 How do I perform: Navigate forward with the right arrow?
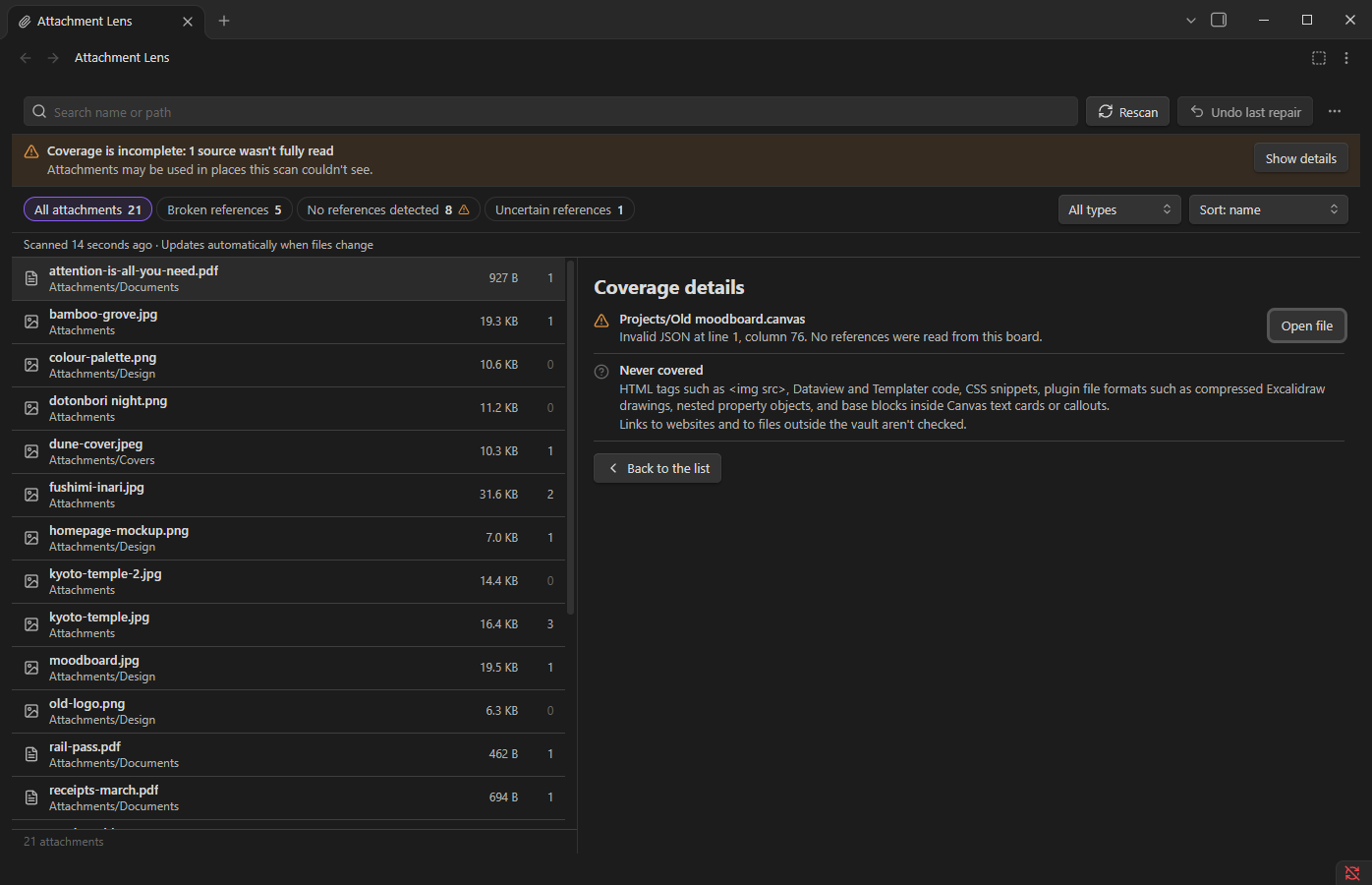click(x=53, y=58)
